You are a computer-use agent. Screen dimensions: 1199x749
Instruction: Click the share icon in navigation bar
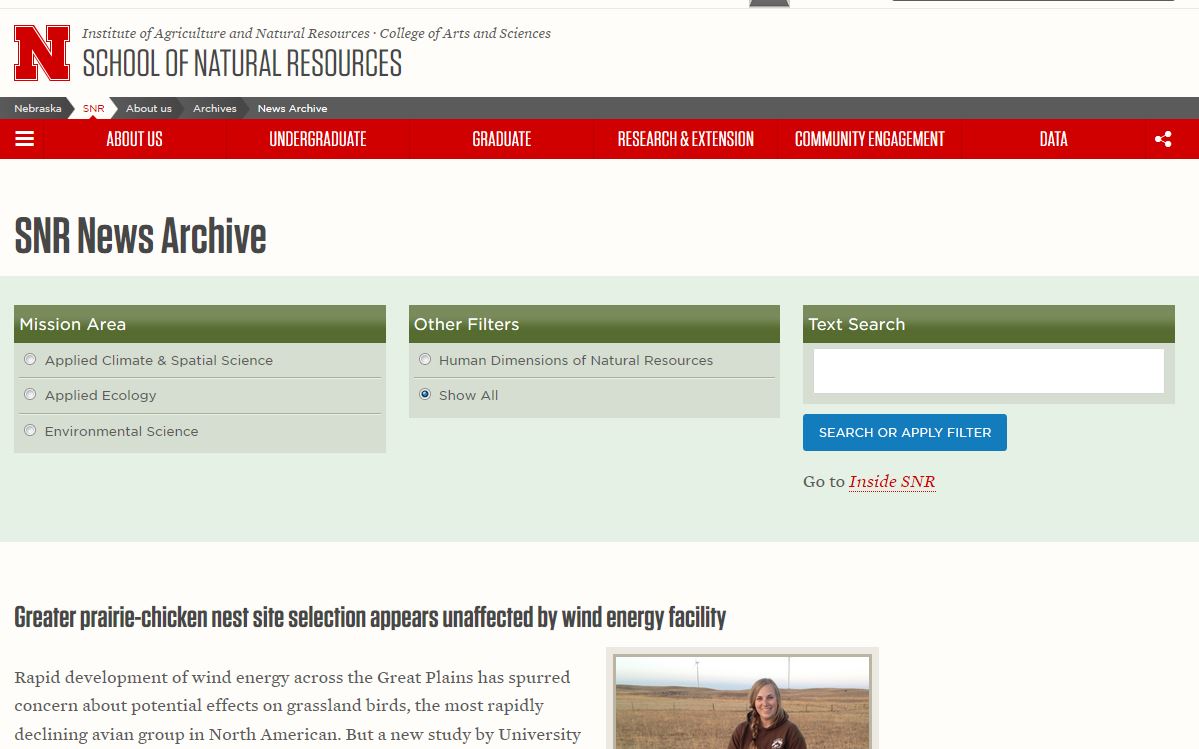[x=1162, y=139]
